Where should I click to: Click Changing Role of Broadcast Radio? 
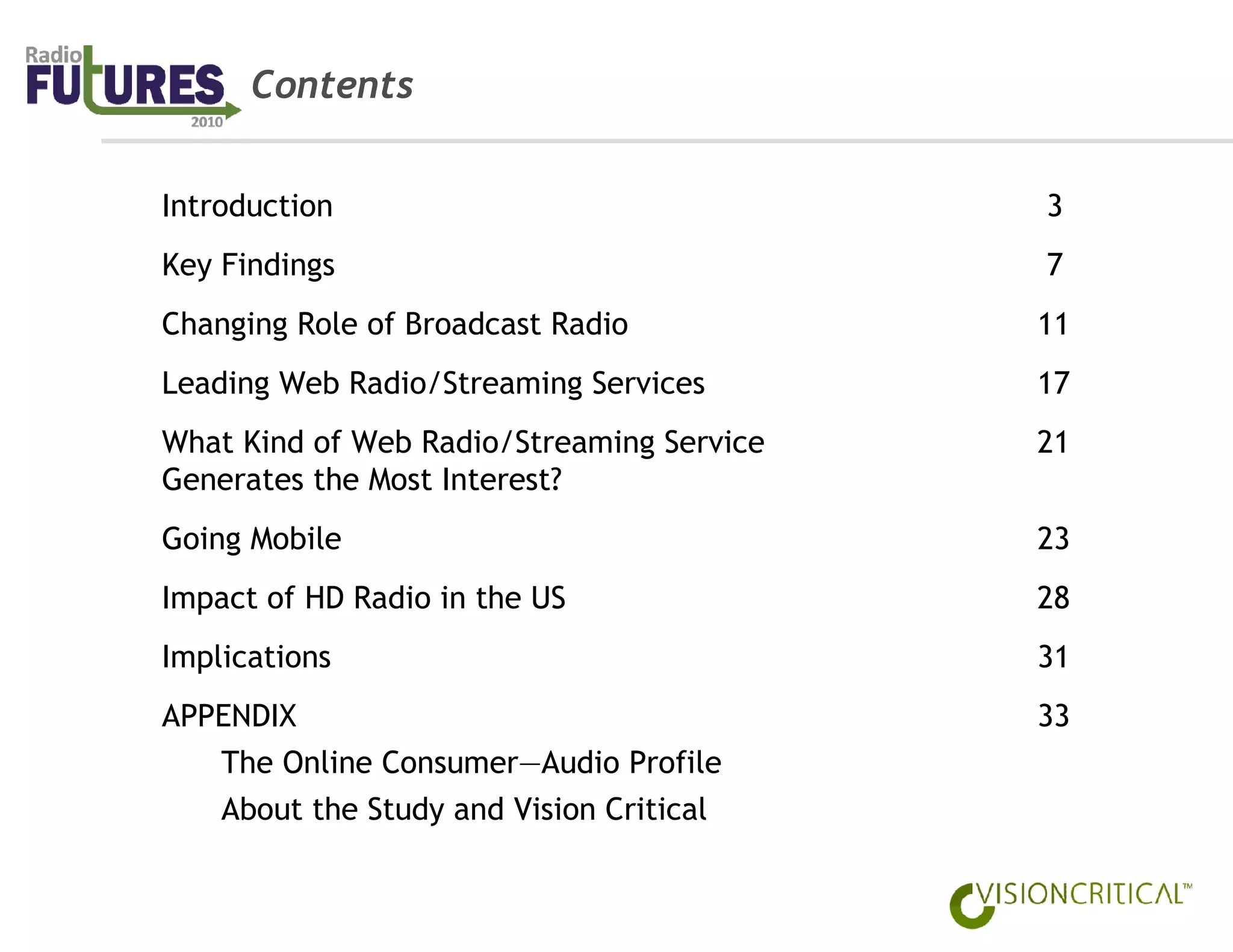click(394, 324)
